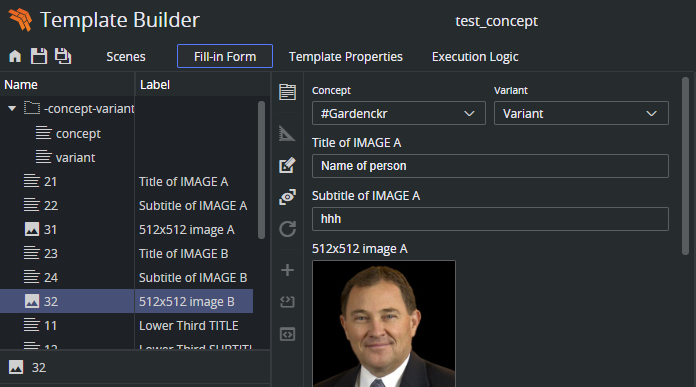Select the ruler triangle layout icon
The width and height of the screenshot is (696, 387).
(x=287, y=133)
